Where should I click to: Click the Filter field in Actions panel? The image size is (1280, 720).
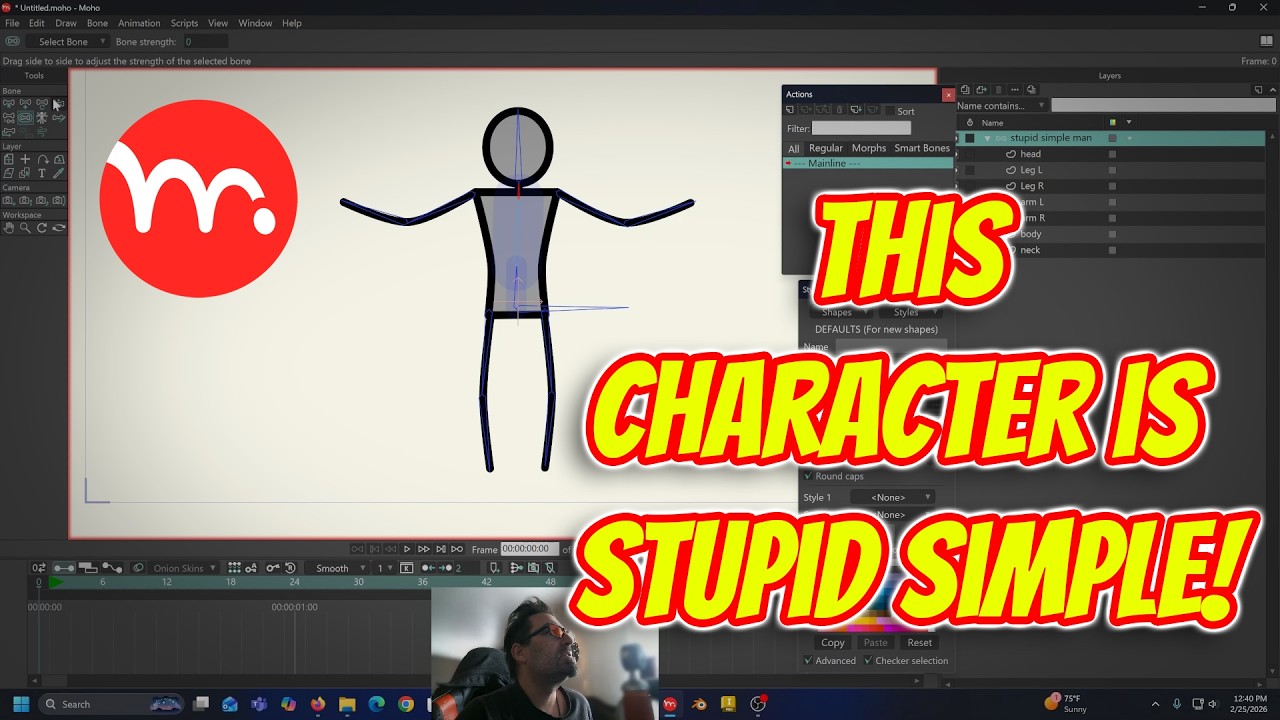(x=861, y=128)
